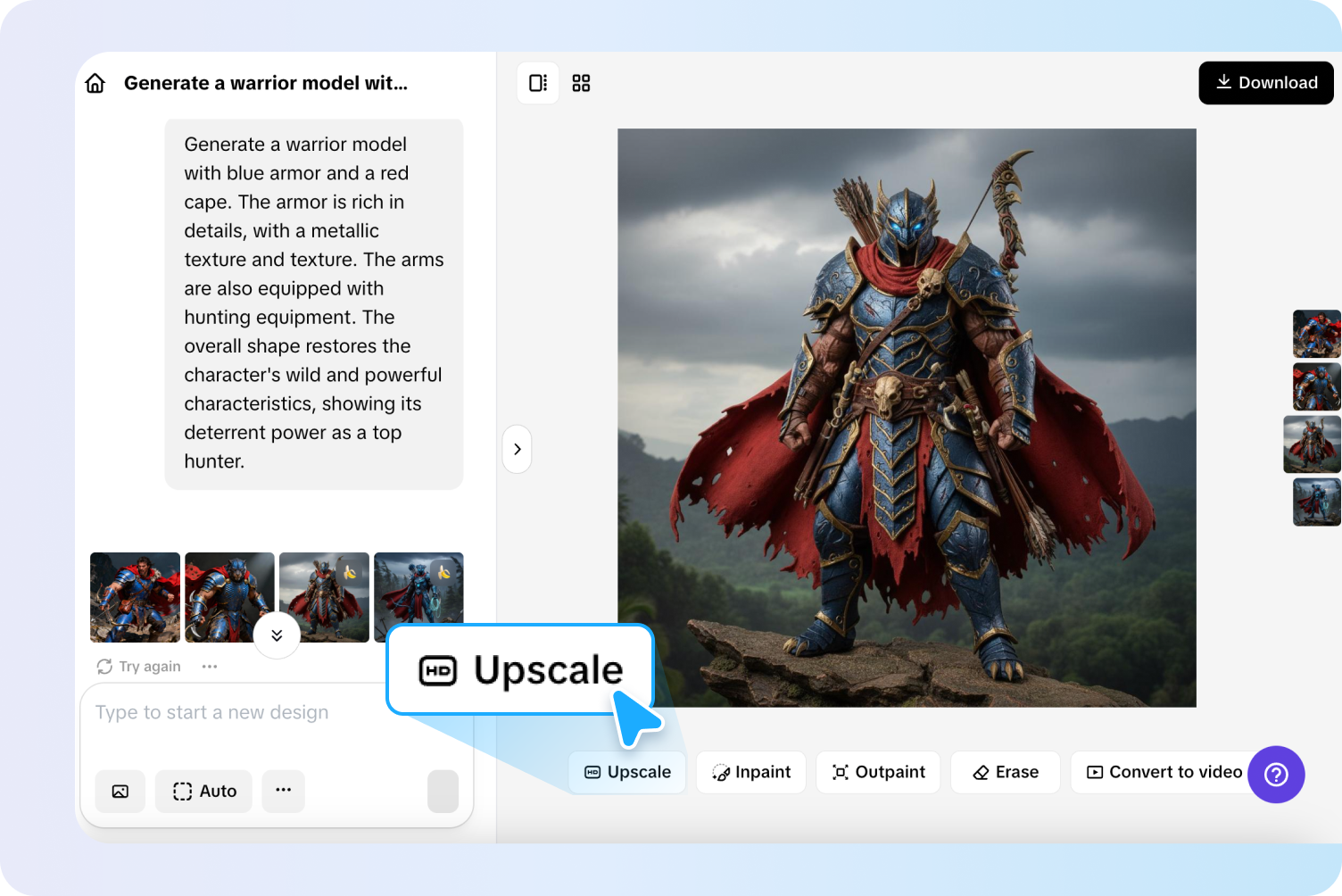Open the help question mark button

coord(1276,775)
